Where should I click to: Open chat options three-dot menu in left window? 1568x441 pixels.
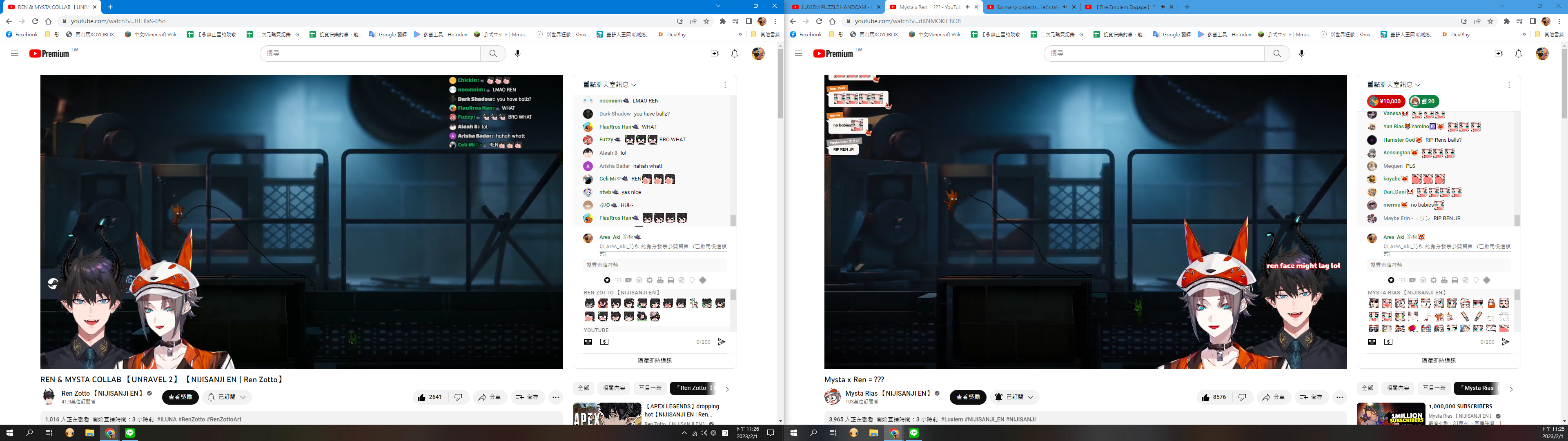[x=725, y=85]
